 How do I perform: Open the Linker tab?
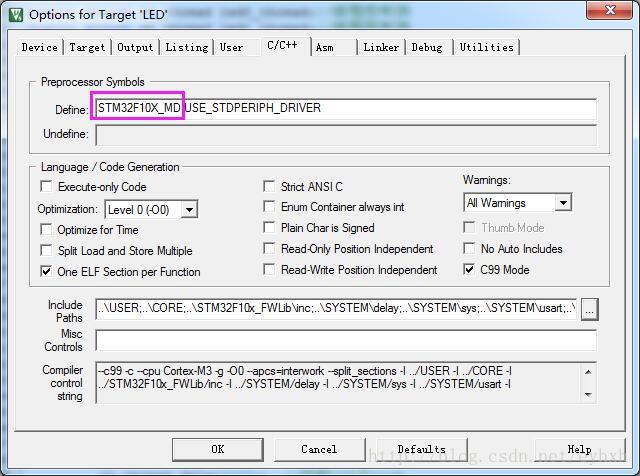(x=381, y=47)
